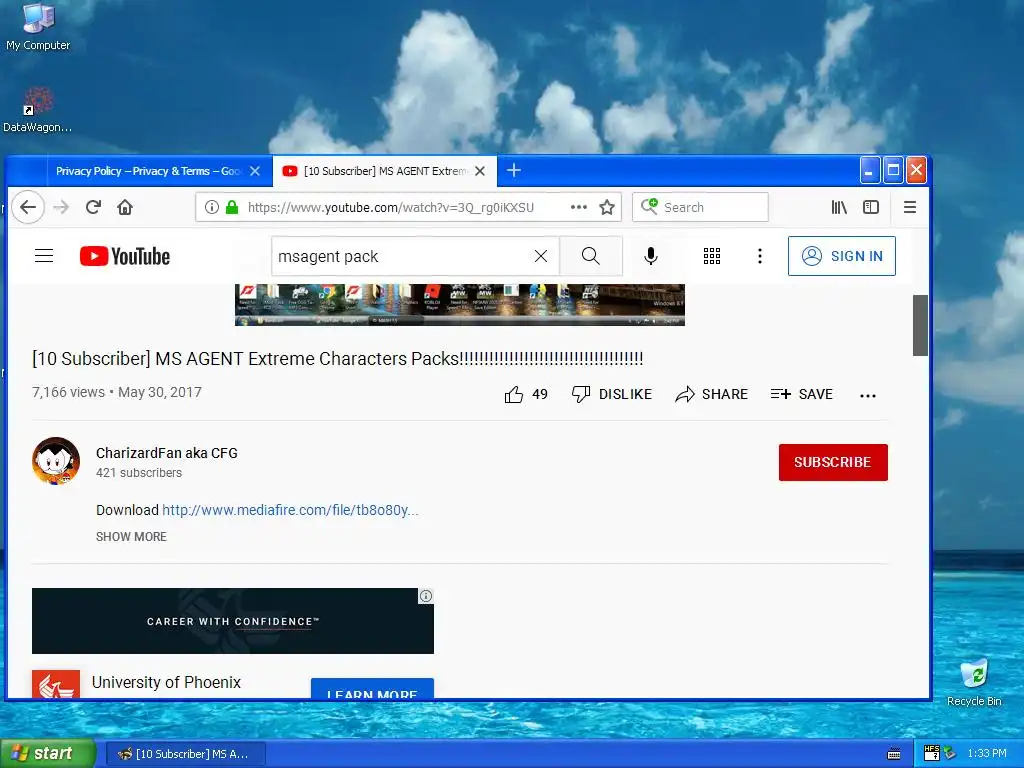The width and height of the screenshot is (1024, 768).
Task: Click the SIGN IN button
Action: tap(842, 256)
